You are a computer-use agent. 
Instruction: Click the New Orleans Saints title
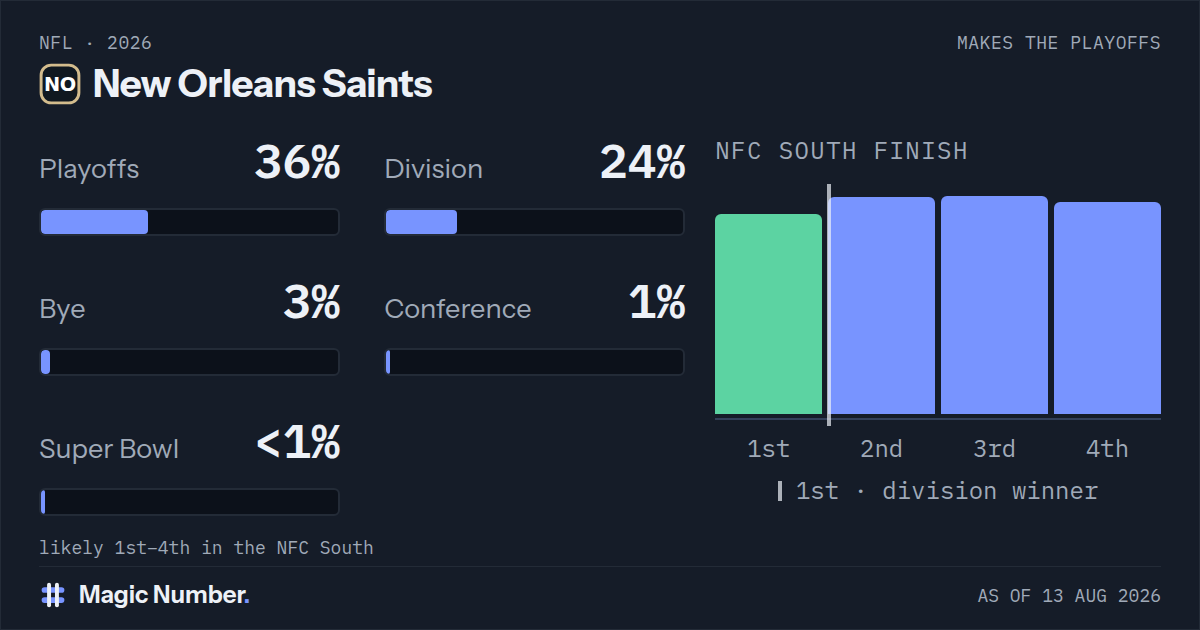point(263,84)
